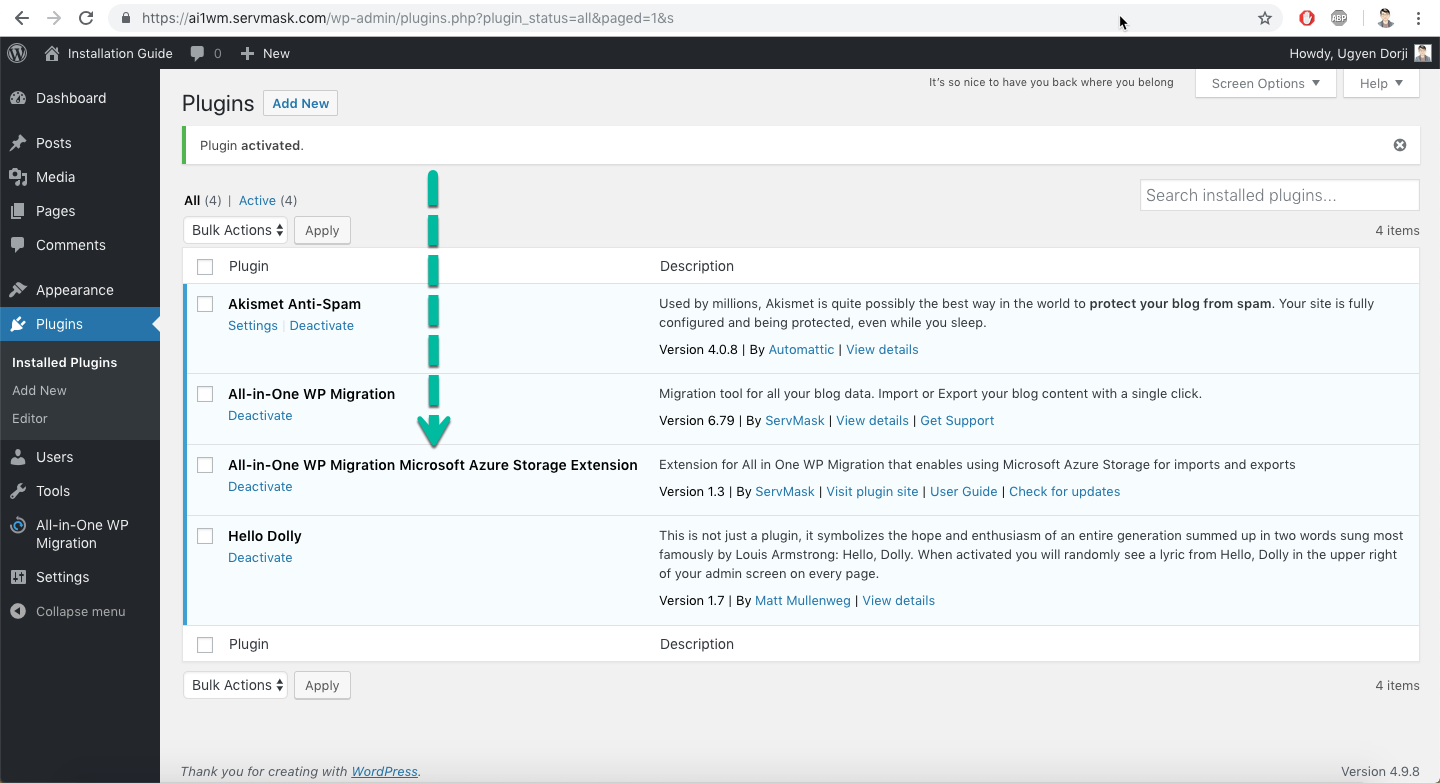1440x783 pixels.
Task: Bookmark this page with the star icon
Action: [1264, 18]
